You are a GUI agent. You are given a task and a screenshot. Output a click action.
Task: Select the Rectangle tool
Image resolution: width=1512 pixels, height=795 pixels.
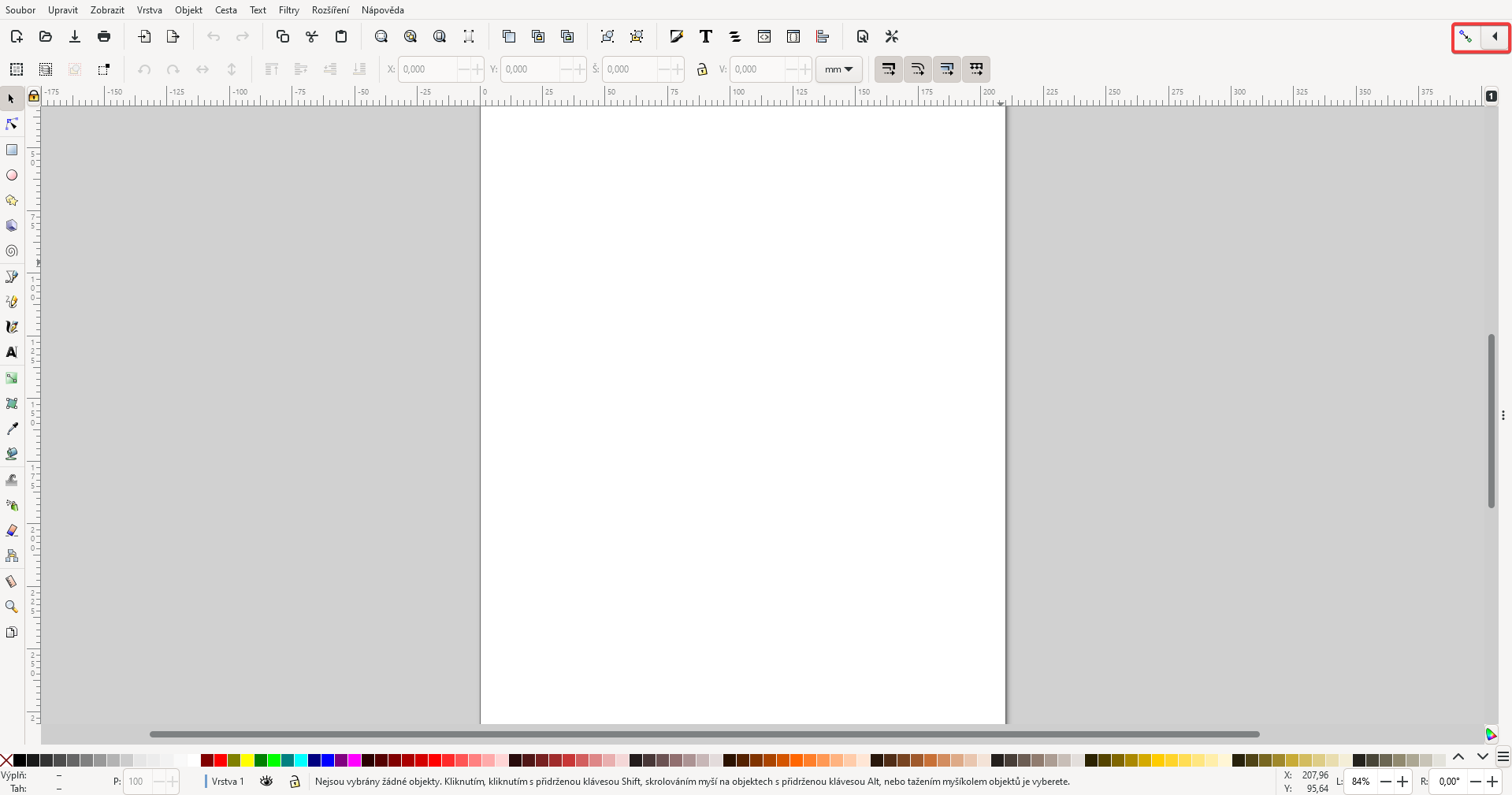click(x=11, y=150)
